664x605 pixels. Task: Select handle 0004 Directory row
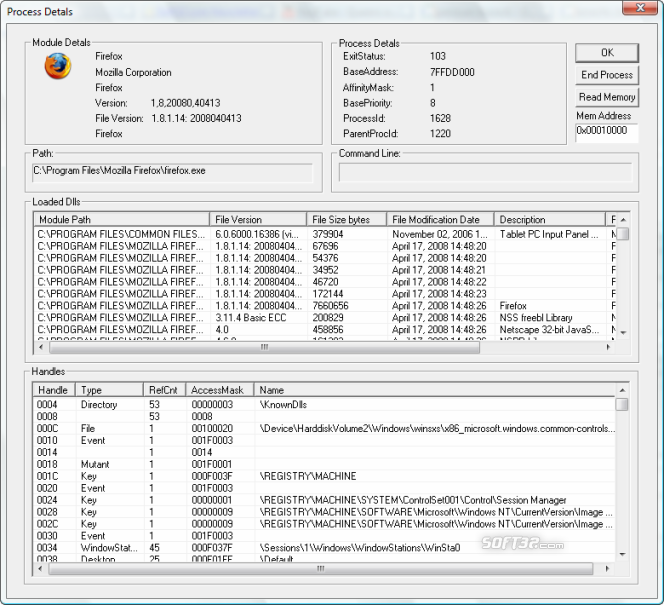(324, 404)
